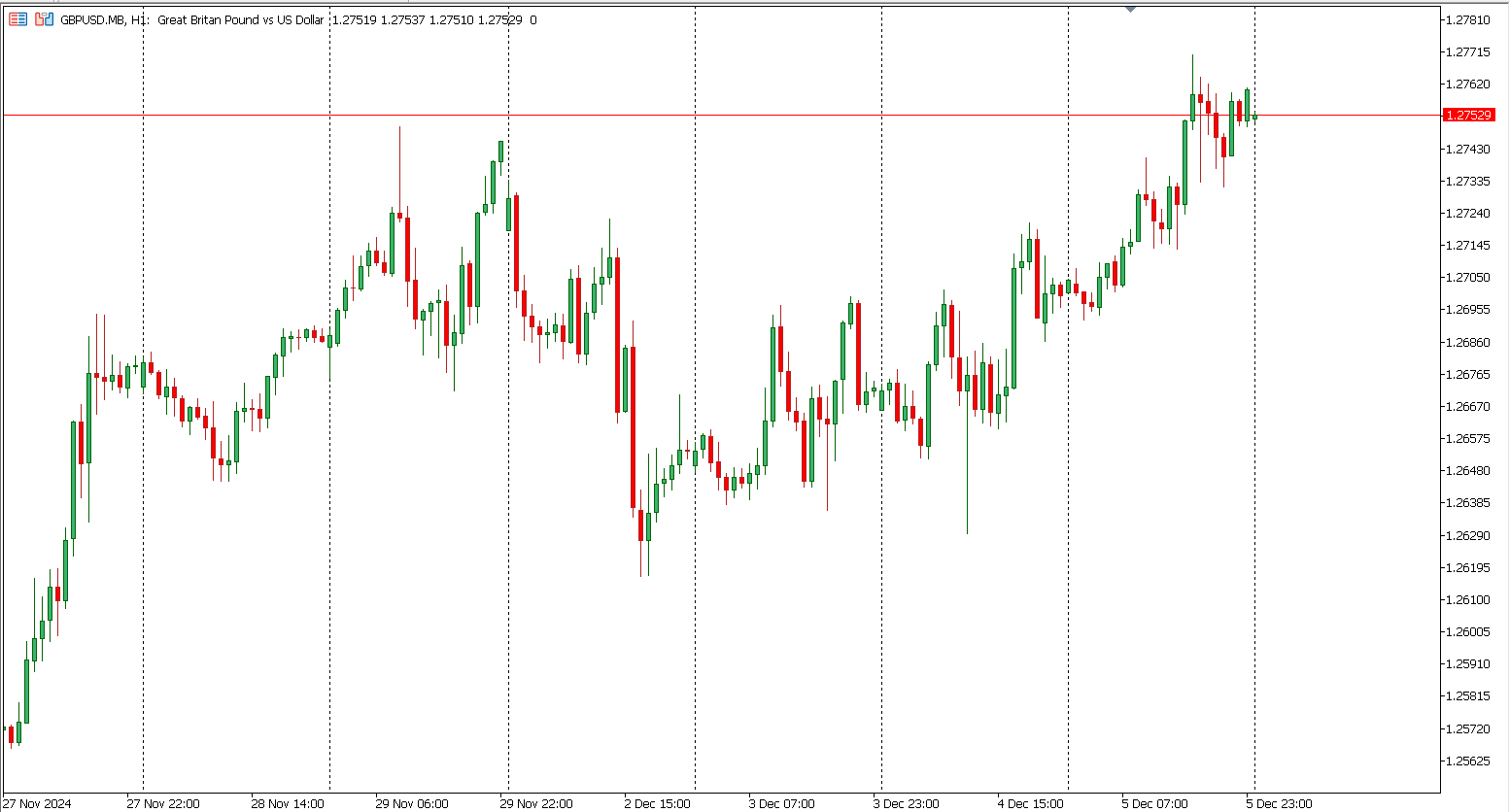The image size is (1510, 812).
Task: Select price scale value 1.26575
Action: [1468, 439]
